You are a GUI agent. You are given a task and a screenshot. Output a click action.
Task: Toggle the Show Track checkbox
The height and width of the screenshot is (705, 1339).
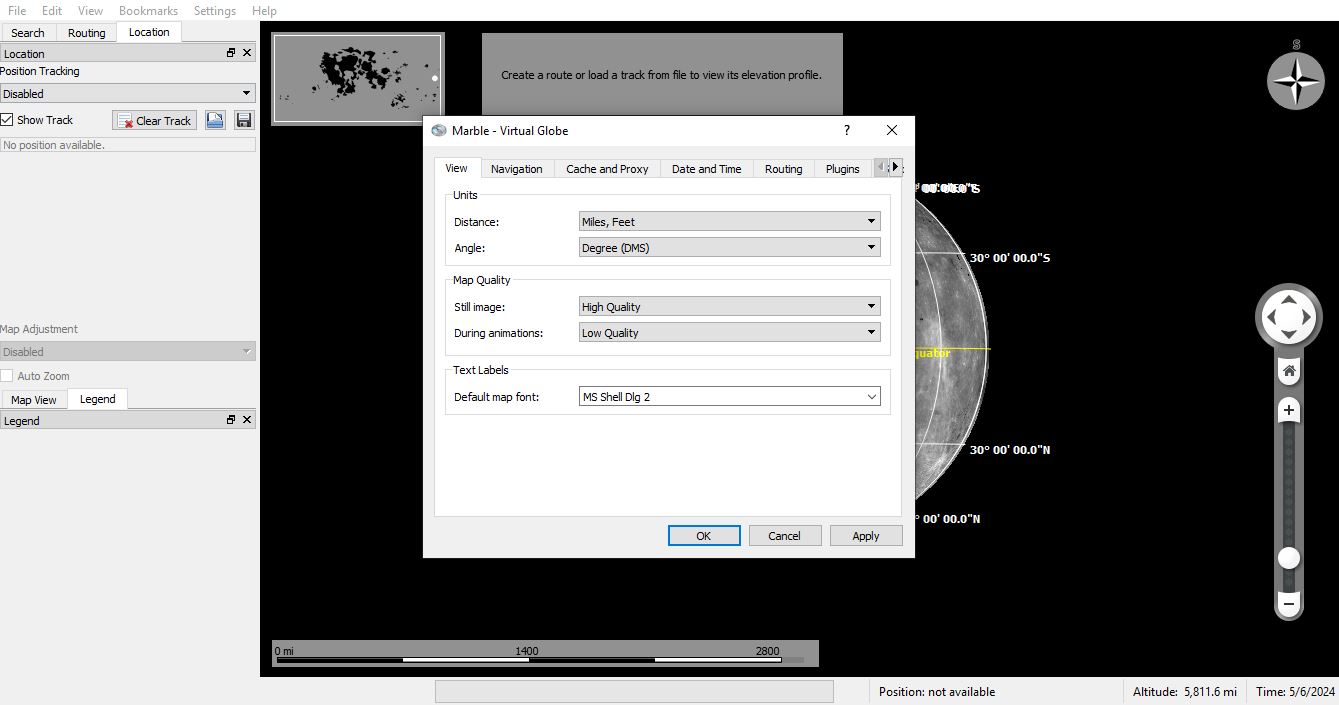click(x=7, y=120)
